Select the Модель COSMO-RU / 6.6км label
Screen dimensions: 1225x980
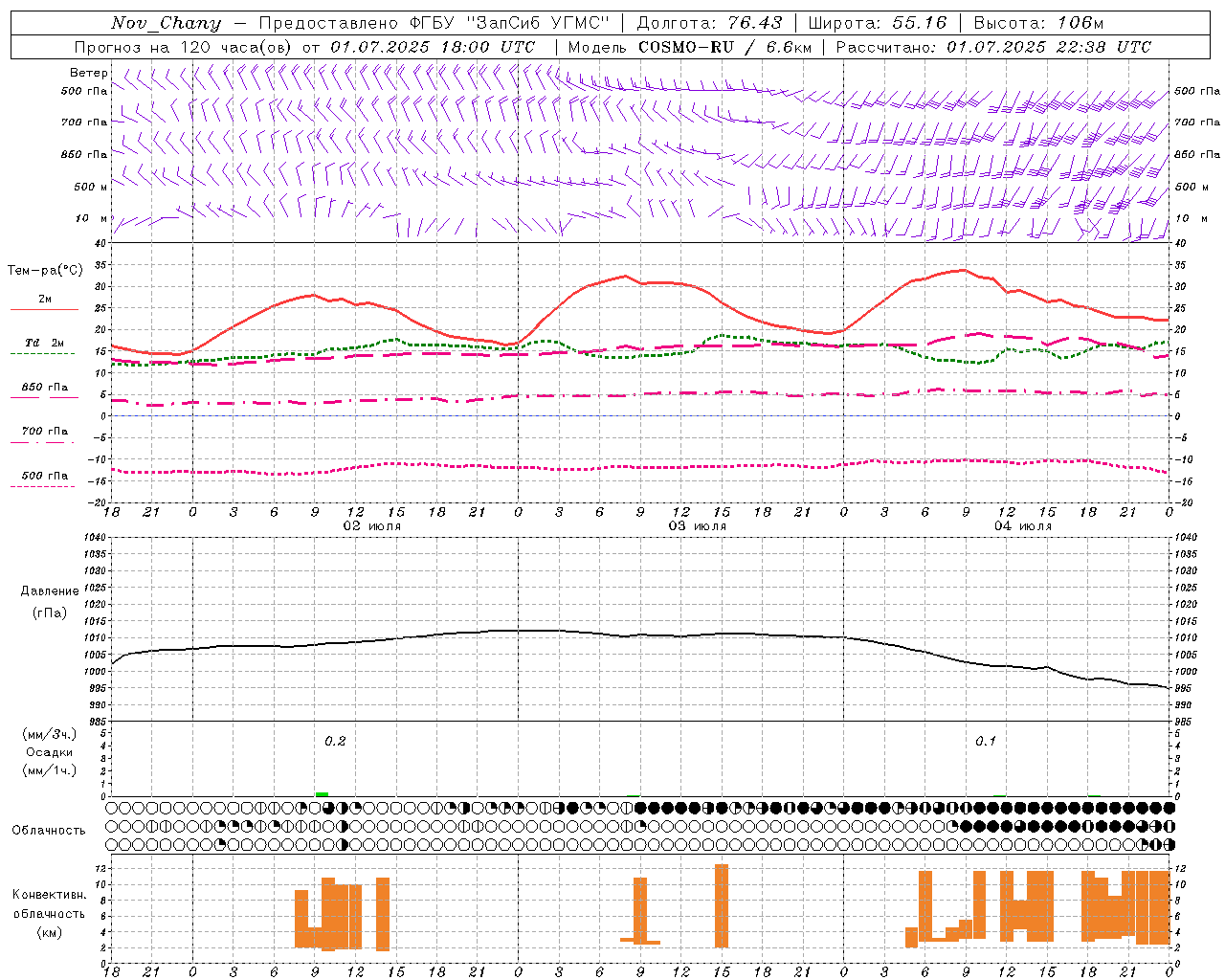[x=690, y=47]
